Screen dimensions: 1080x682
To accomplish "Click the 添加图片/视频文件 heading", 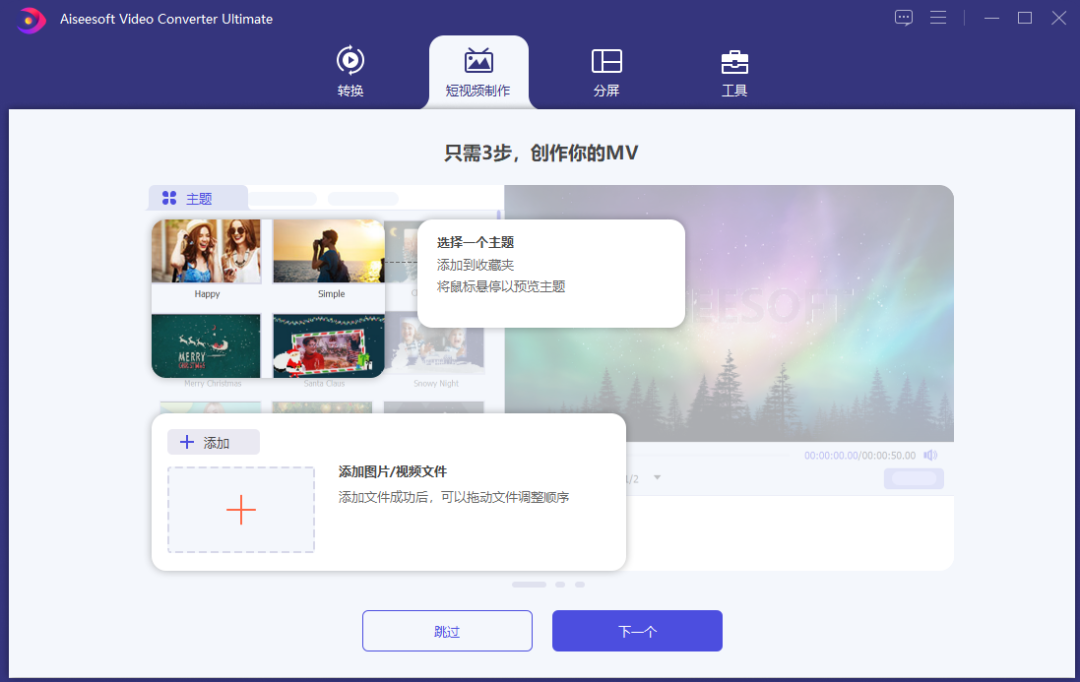I will (x=393, y=472).
